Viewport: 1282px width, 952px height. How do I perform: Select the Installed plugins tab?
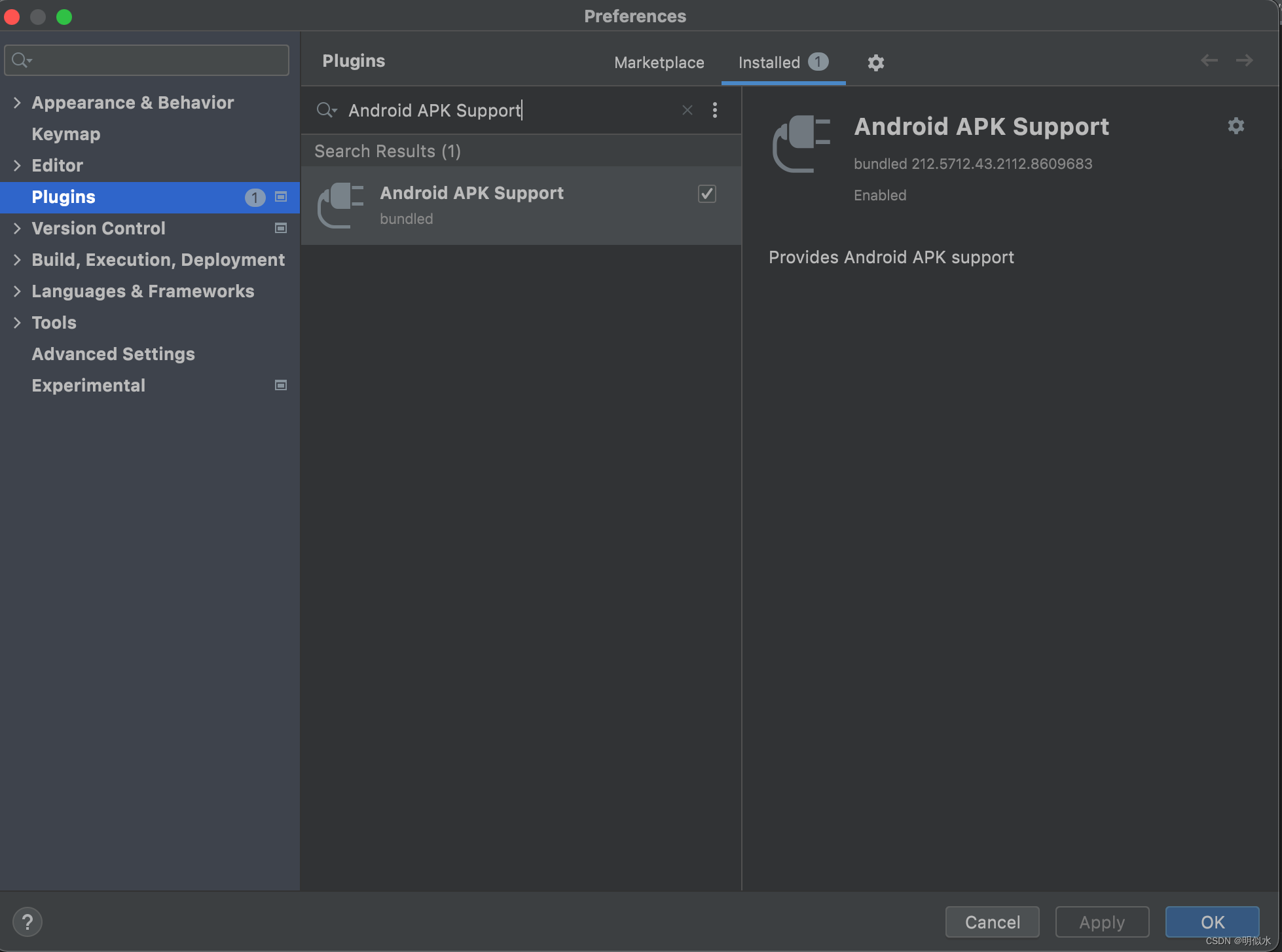[769, 63]
